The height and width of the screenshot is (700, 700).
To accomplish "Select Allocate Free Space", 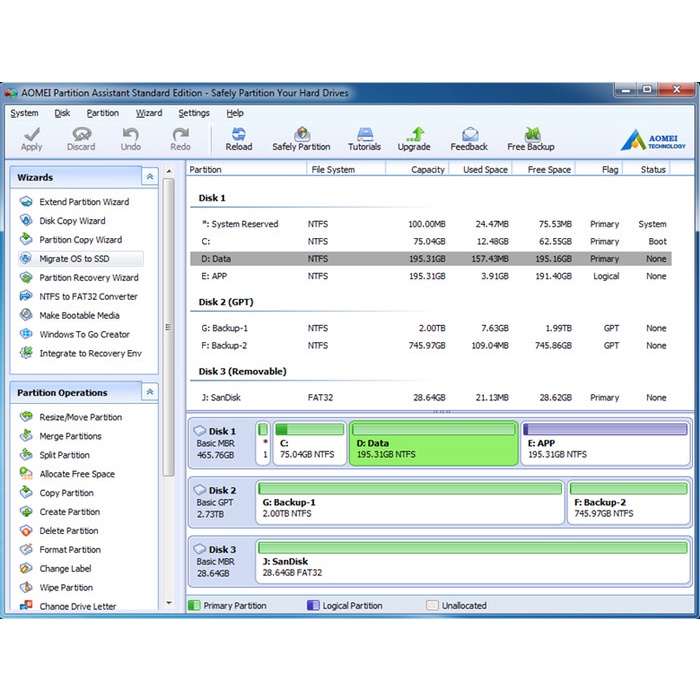I will 77,474.
